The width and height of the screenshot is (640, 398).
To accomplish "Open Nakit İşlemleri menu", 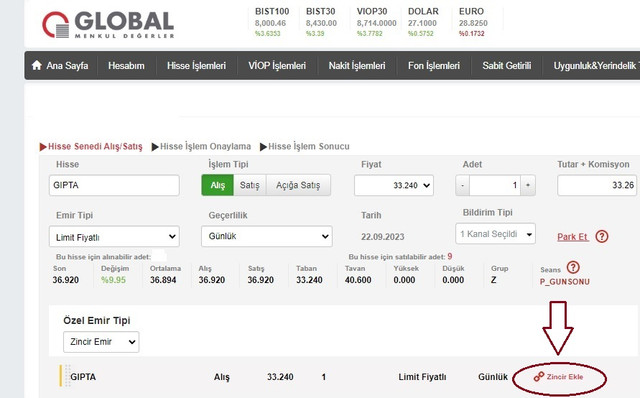I will point(357,65).
